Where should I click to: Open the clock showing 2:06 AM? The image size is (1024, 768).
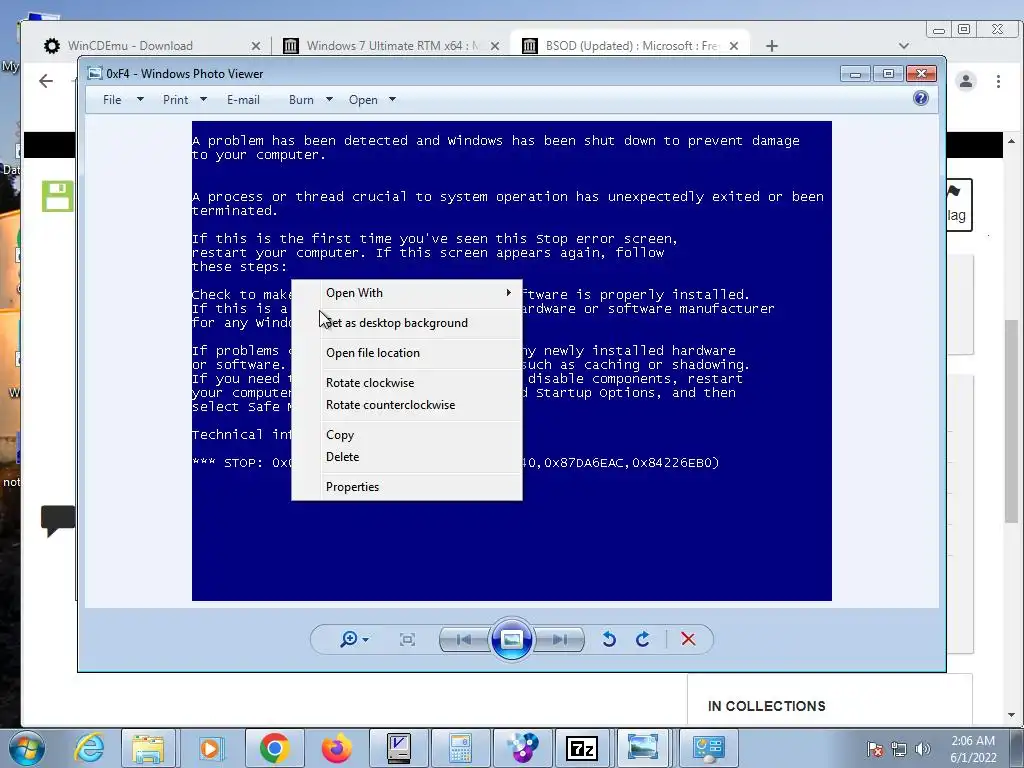click(x=973, y=749)
